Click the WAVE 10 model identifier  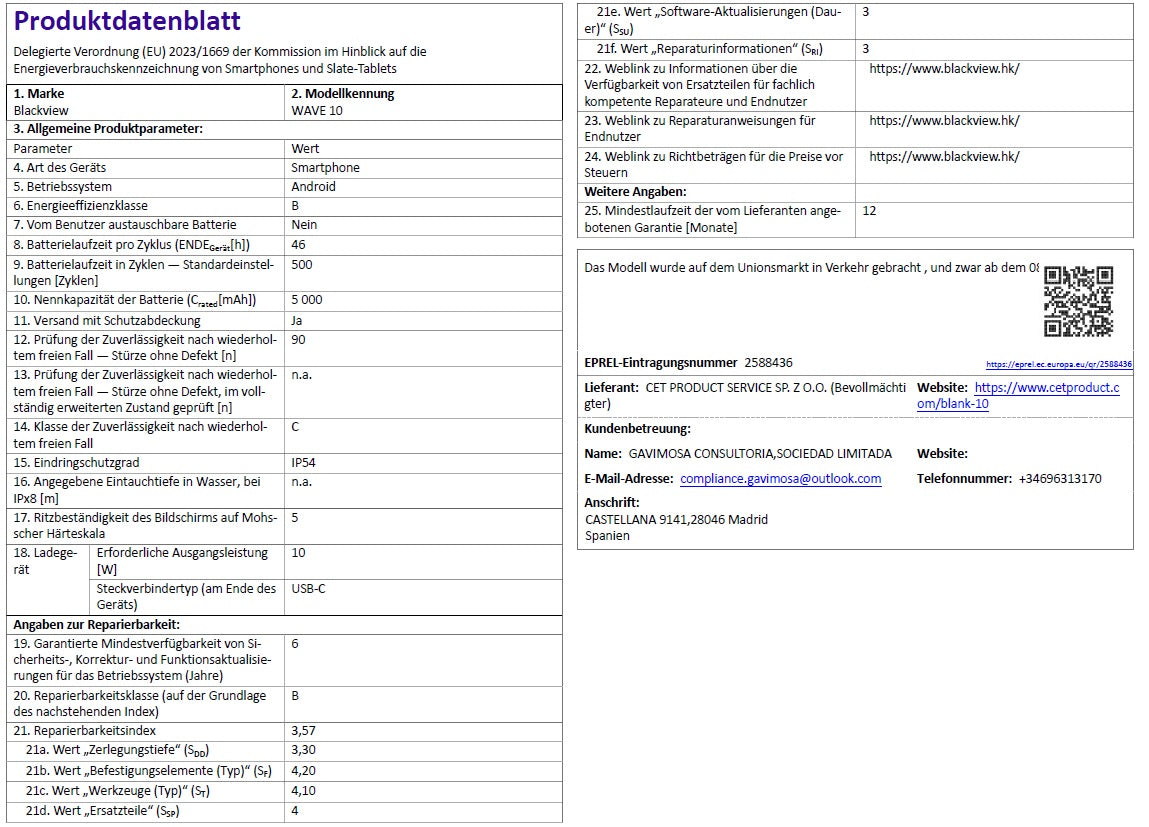(317, 111)
